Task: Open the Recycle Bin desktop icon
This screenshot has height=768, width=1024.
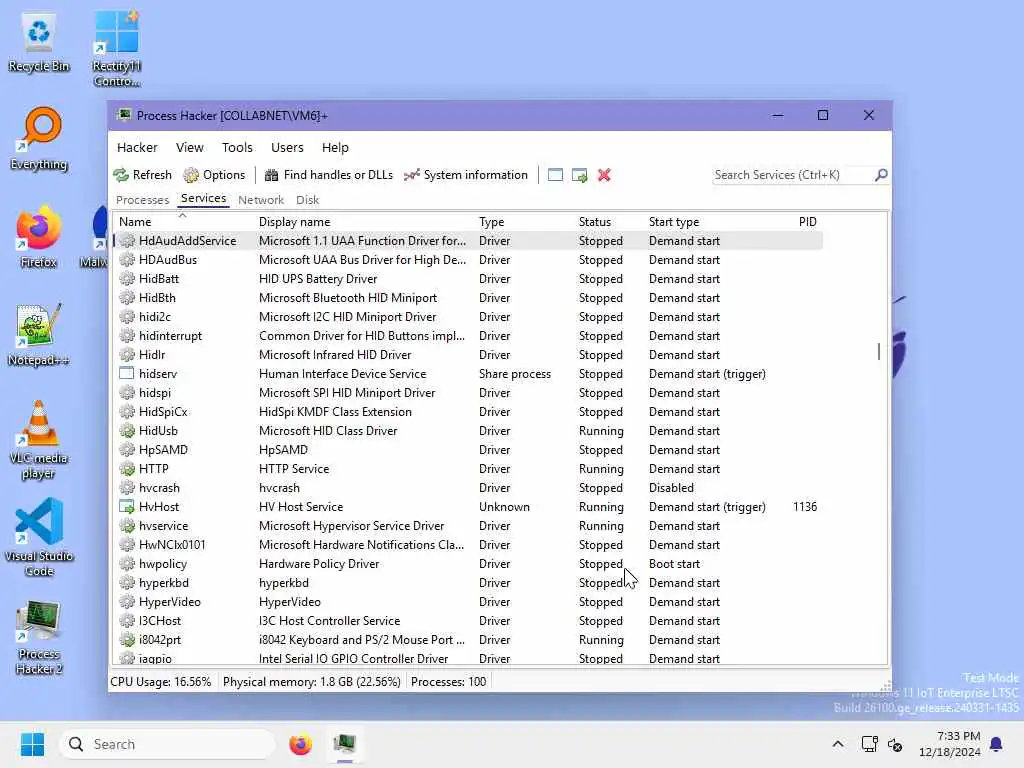Action: click(x=39, y=43)
